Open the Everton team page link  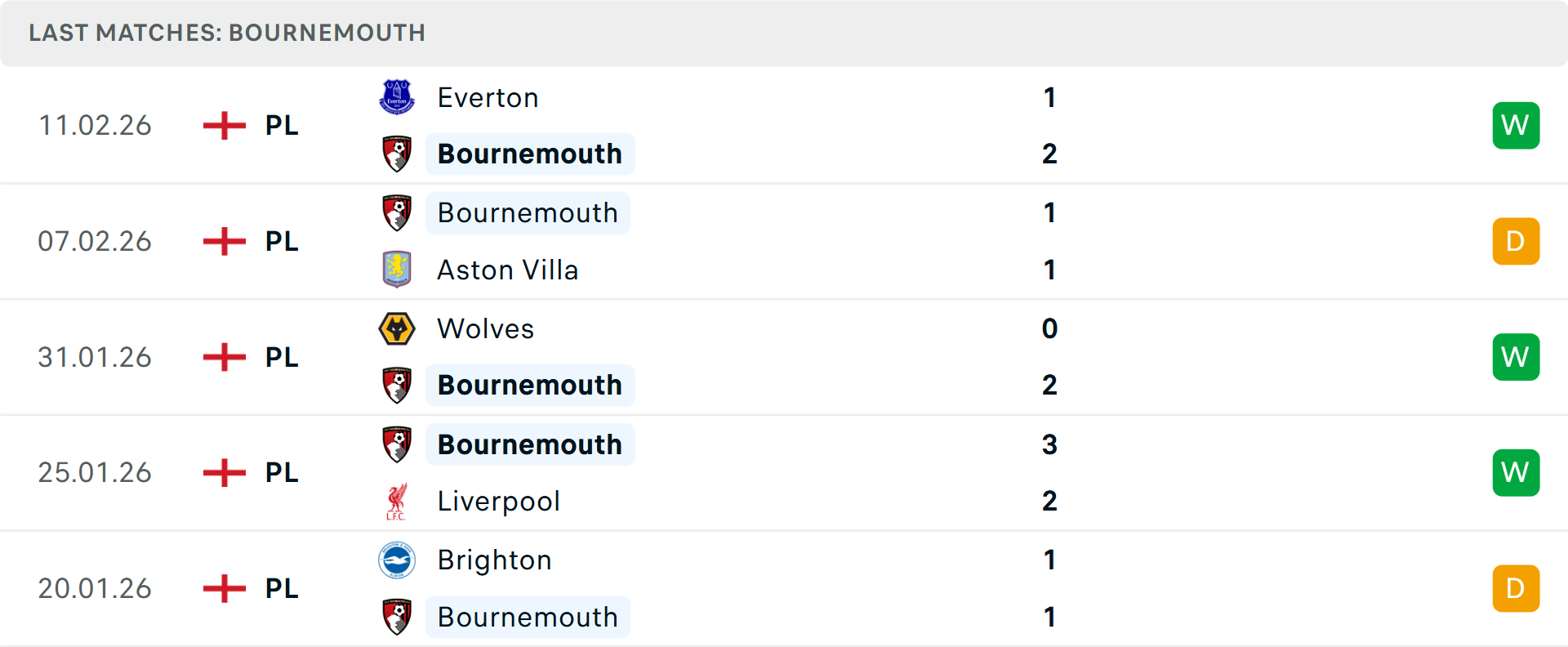(488, 96)
